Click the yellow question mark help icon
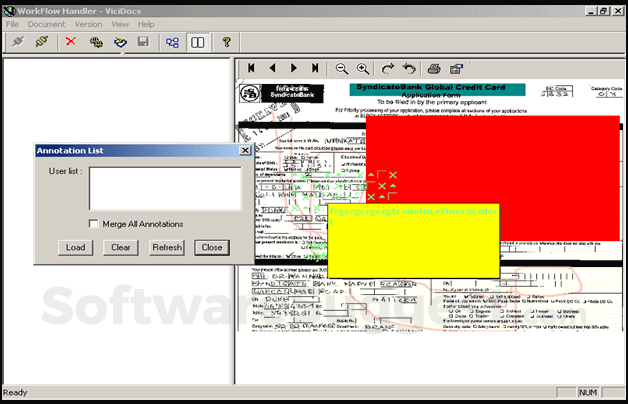The height and width of the screenshot is (404, 628). tap(226, 42)
